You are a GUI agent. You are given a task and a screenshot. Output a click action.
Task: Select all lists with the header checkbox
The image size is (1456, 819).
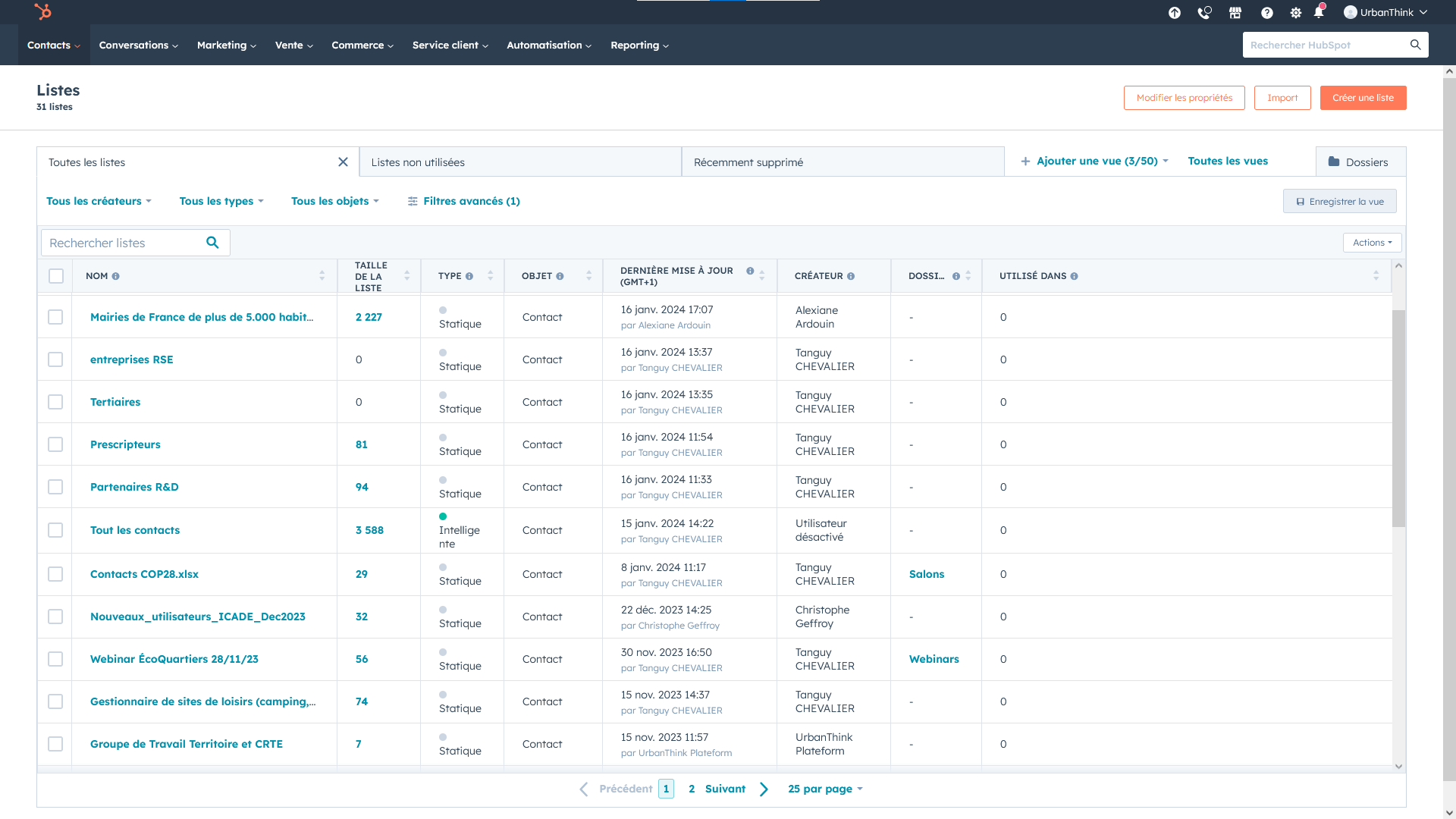click(55, 276)
